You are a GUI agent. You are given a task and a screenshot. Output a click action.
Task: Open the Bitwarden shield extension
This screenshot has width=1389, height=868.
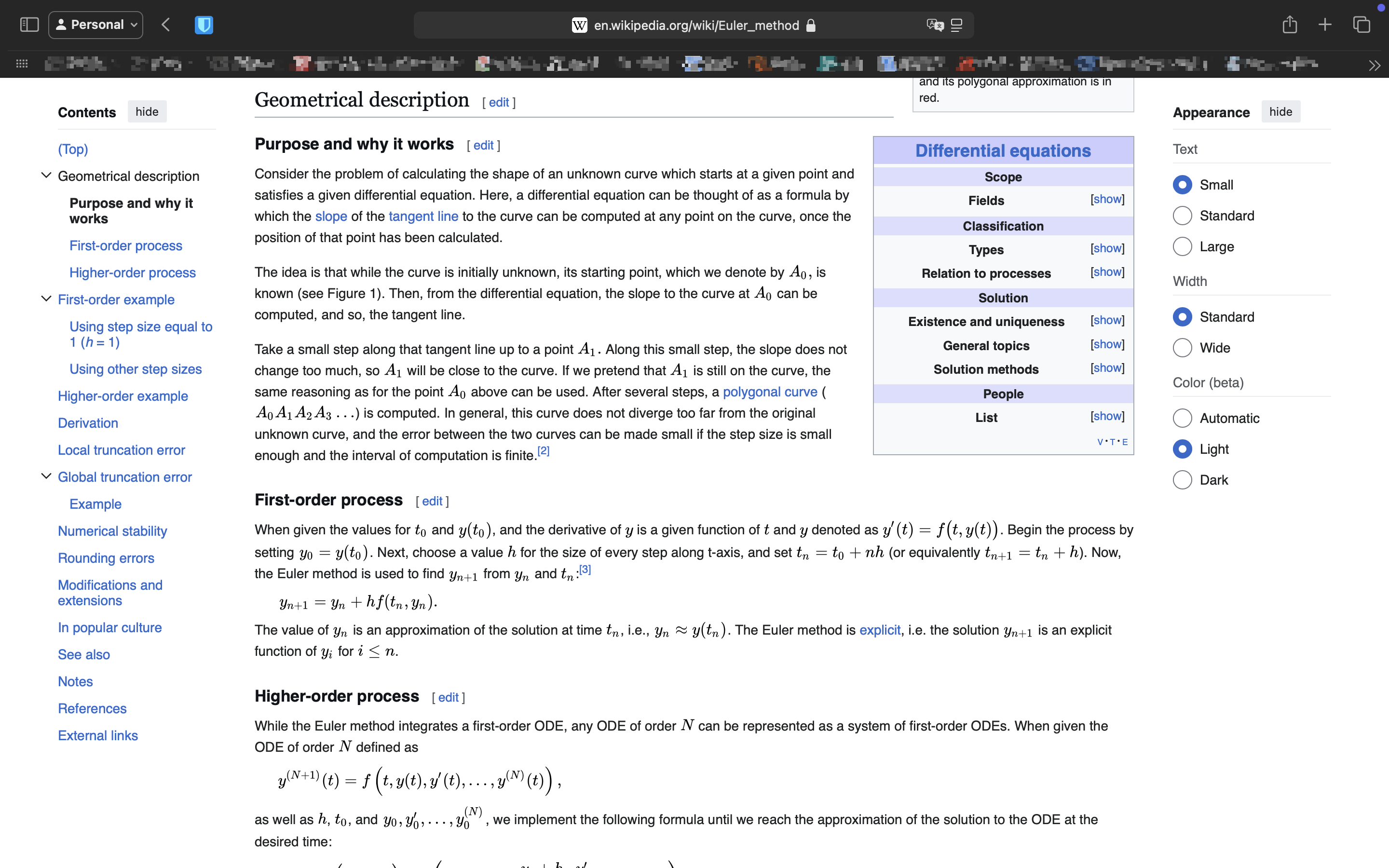pyautogui.click(x=204, y=25)
